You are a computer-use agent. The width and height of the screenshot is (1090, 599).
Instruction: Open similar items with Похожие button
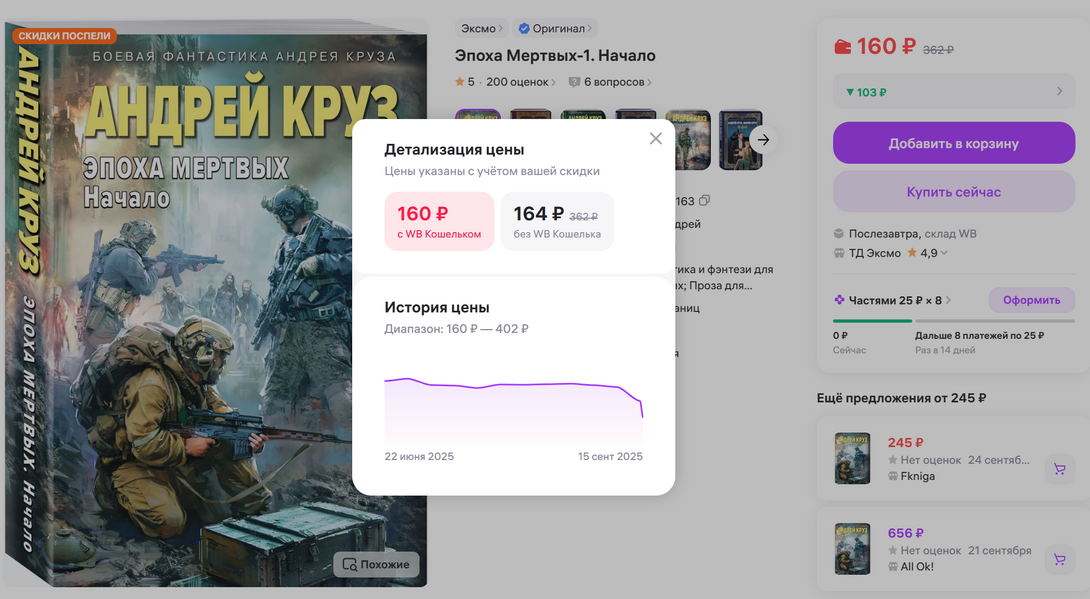tap(376, 564)
